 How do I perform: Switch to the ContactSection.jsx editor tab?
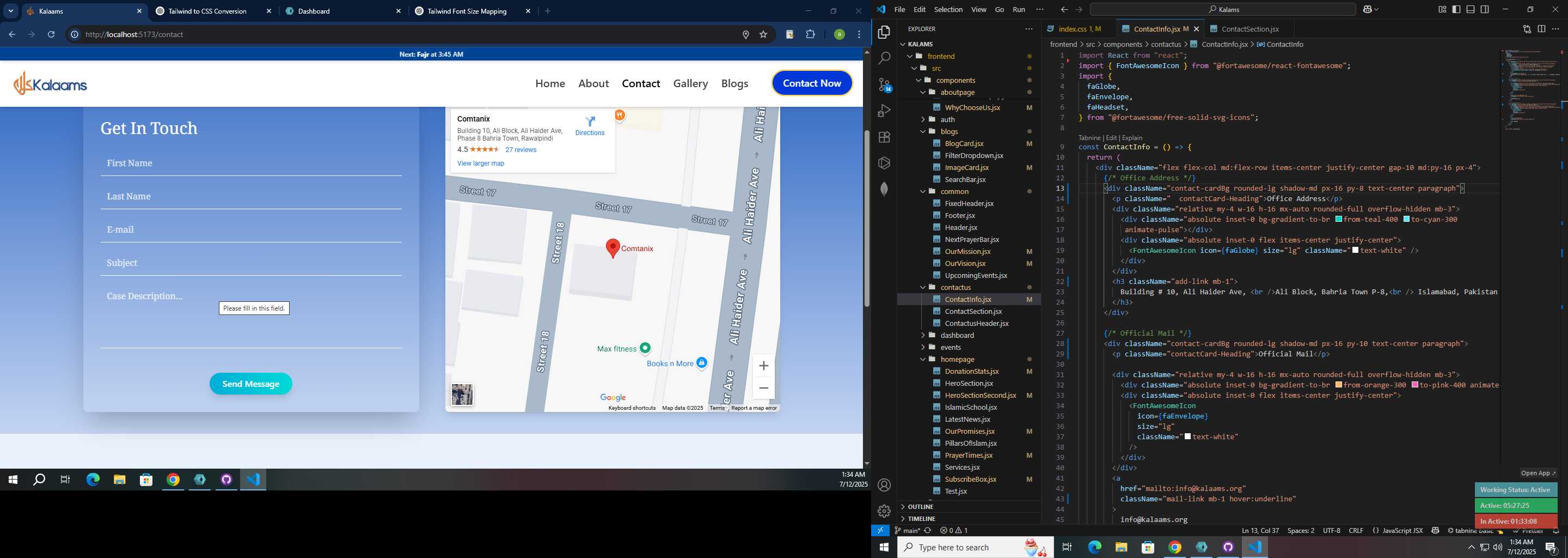1249,29
